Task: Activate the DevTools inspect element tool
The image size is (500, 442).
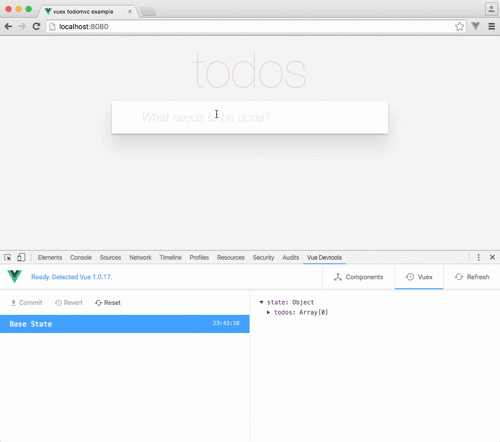Action: coord(8,257)
